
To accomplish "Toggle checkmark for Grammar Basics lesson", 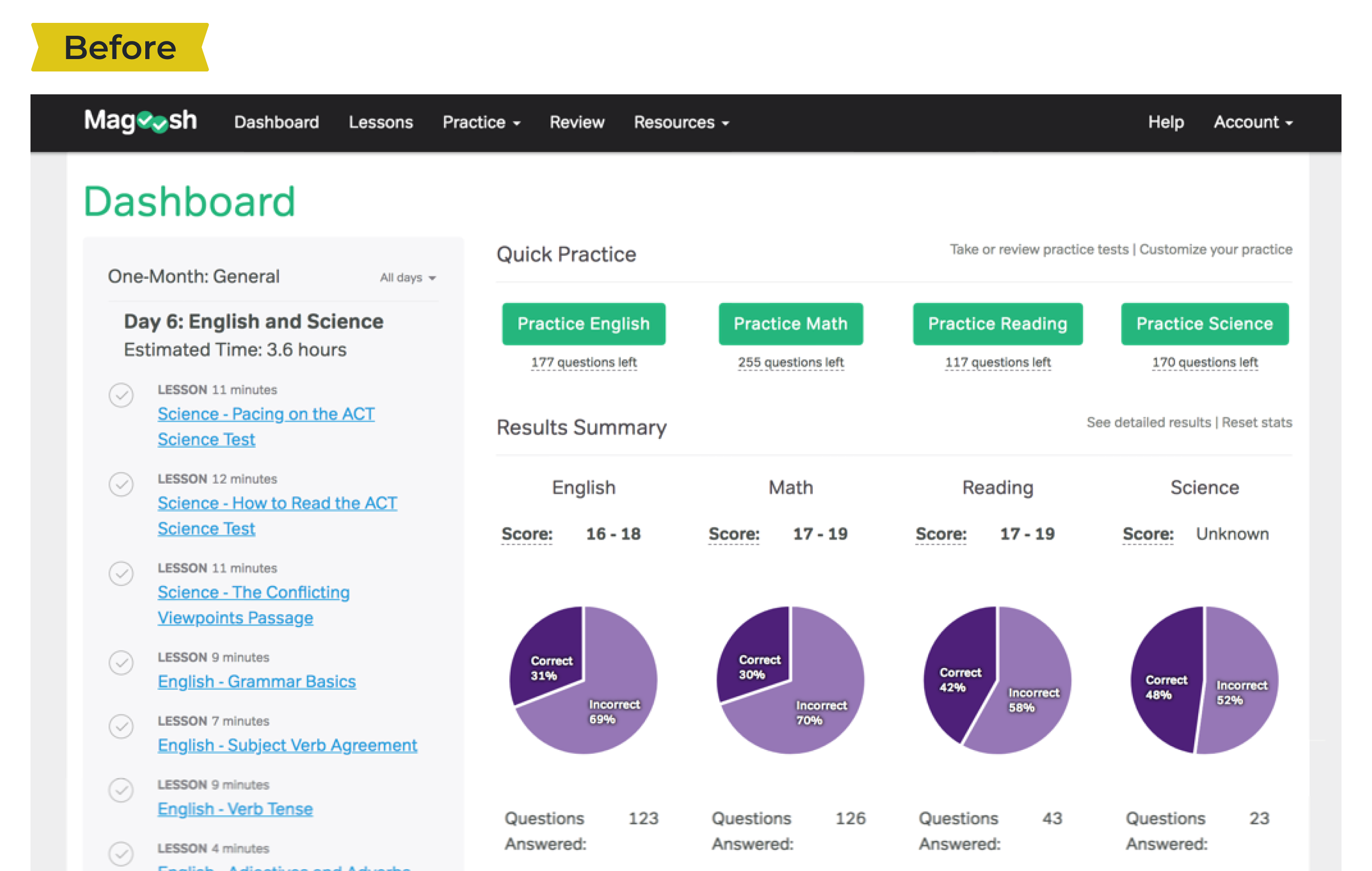I will [x=121, y=662].
